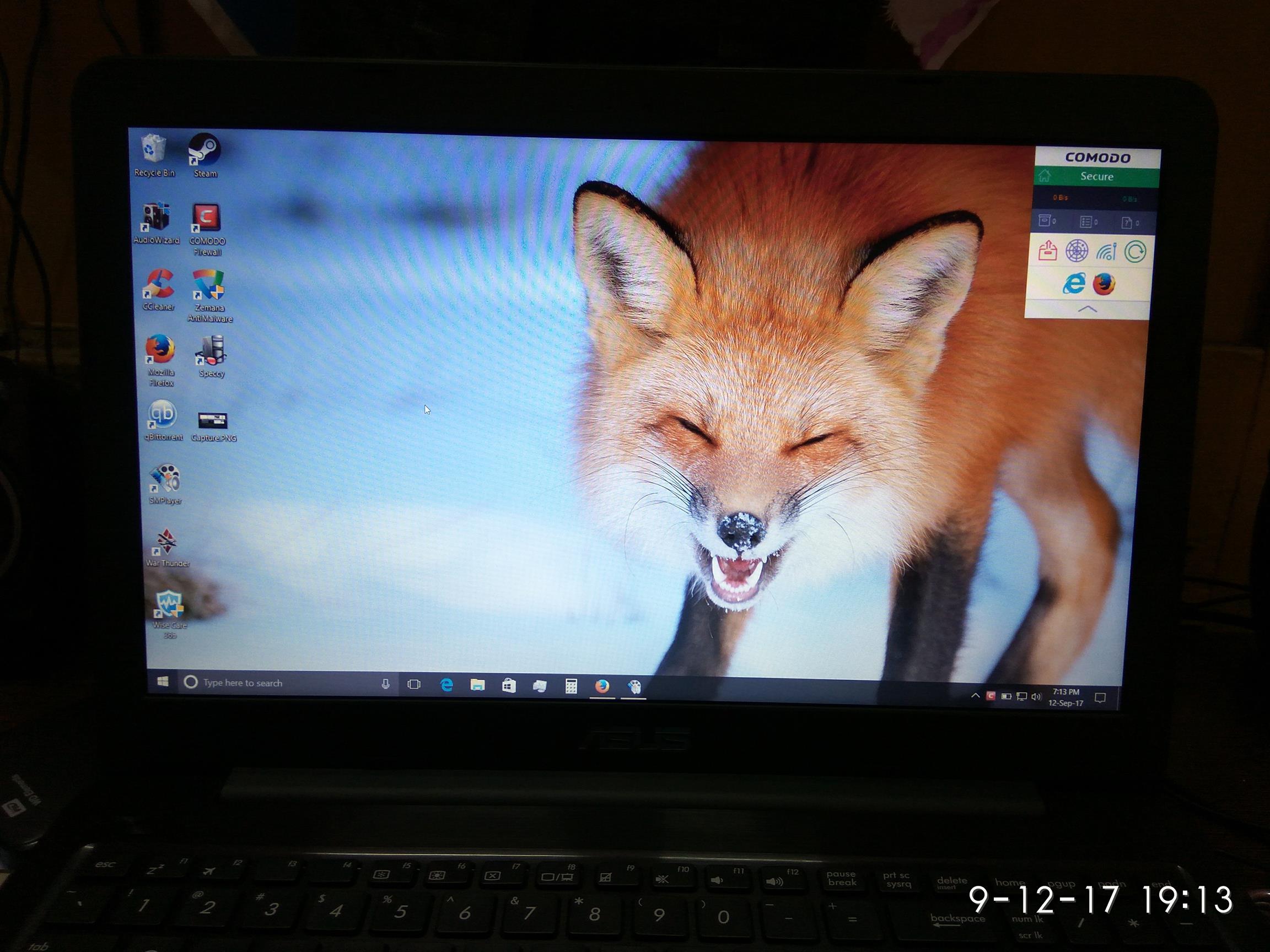
Task: Launch Firefox from the COMODO widget
Action: (1104, 284)
